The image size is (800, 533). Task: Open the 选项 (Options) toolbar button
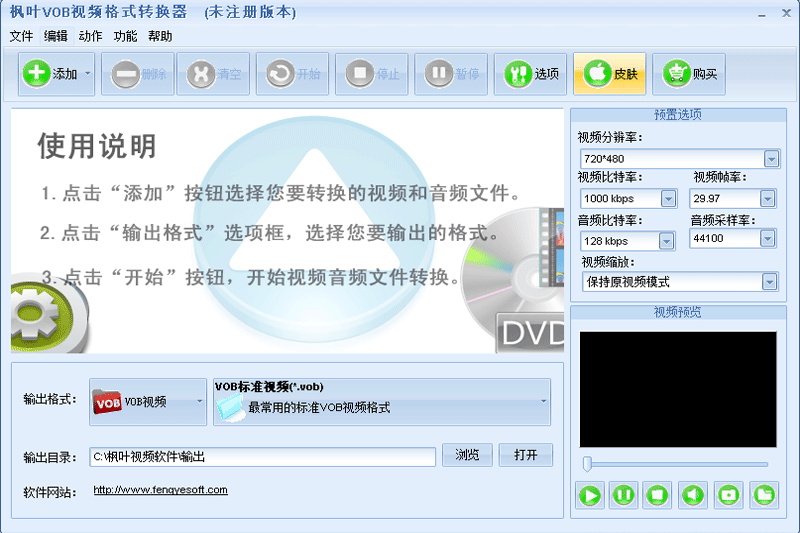coord(531,74)
